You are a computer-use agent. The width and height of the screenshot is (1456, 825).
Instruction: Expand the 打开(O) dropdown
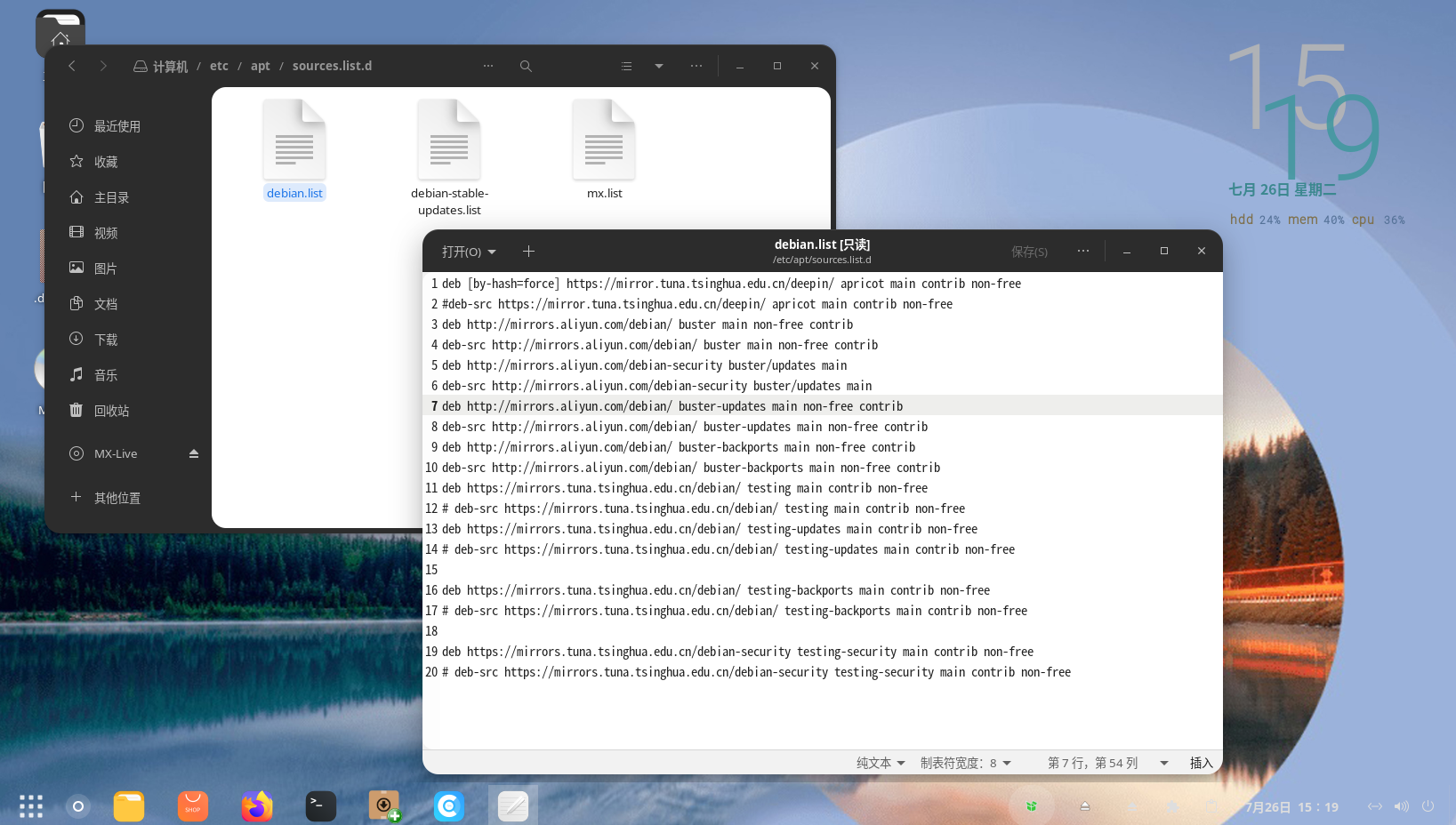pyautogui.click(x=469, y=252)
